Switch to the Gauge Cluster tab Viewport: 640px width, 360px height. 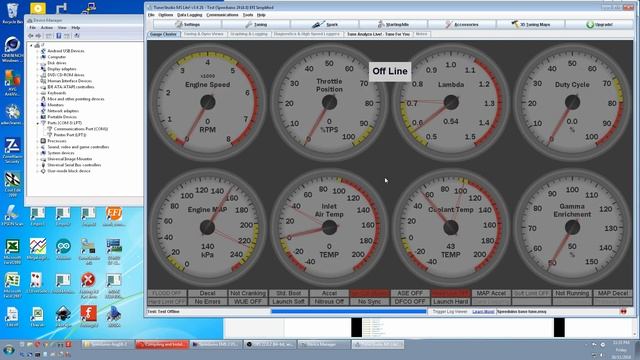point(164,34)
